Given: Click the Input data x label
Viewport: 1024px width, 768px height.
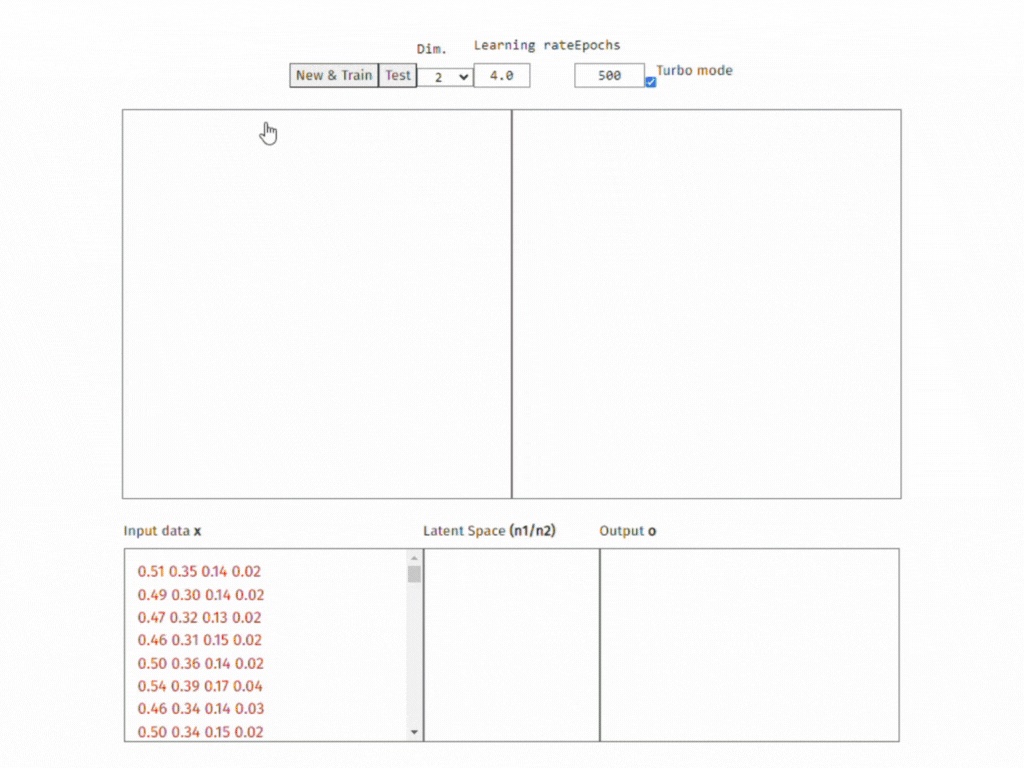Looking at the screenshot, I should [163, 531].
